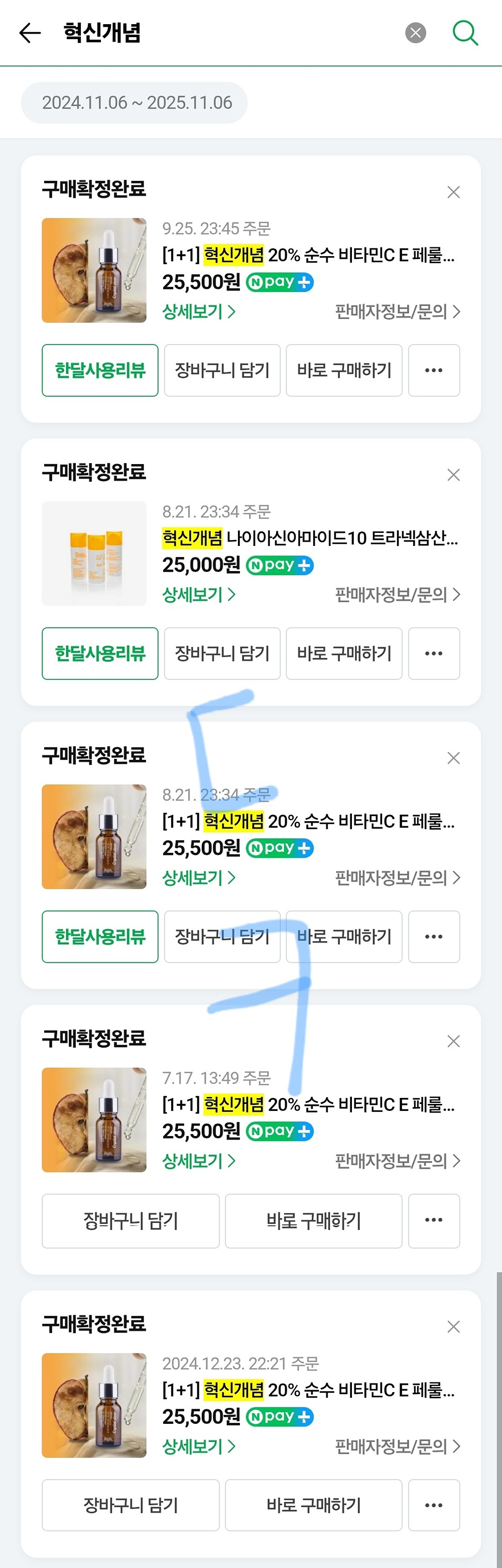
Task: Expand 상세보기 for the 9.25 order
Action: coord(199,312)
